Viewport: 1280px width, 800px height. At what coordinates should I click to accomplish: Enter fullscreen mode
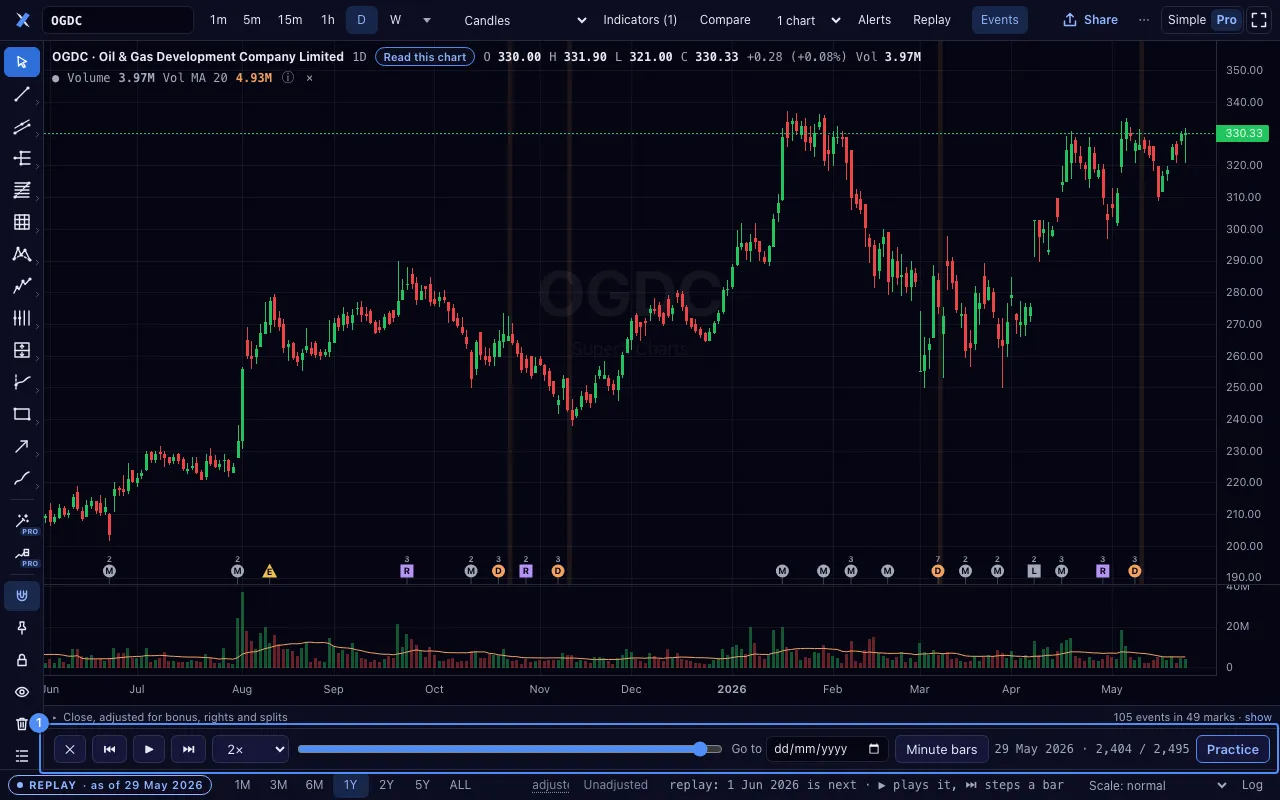pos(1259,20)
